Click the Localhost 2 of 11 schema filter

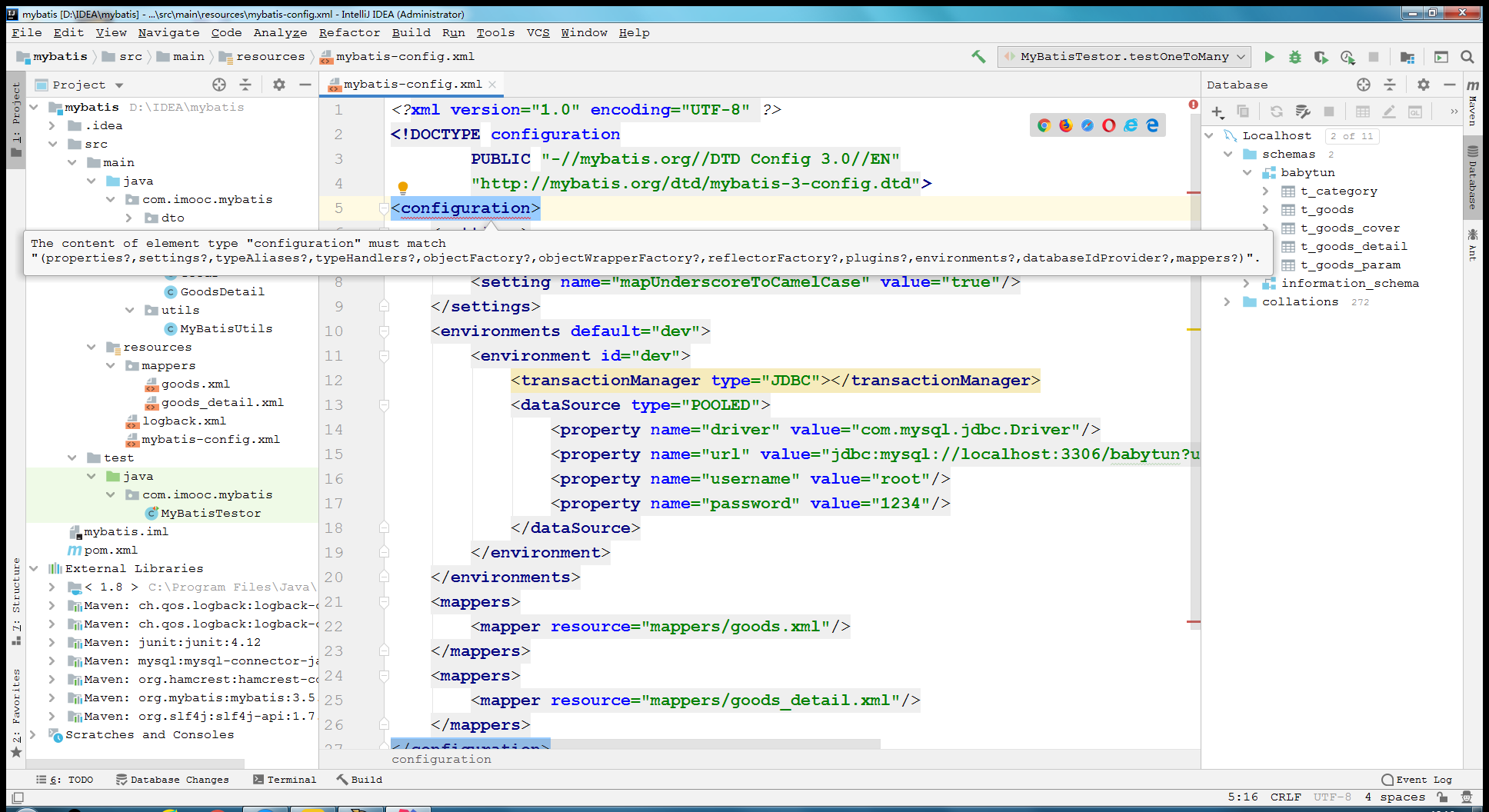coord(1352,135)
